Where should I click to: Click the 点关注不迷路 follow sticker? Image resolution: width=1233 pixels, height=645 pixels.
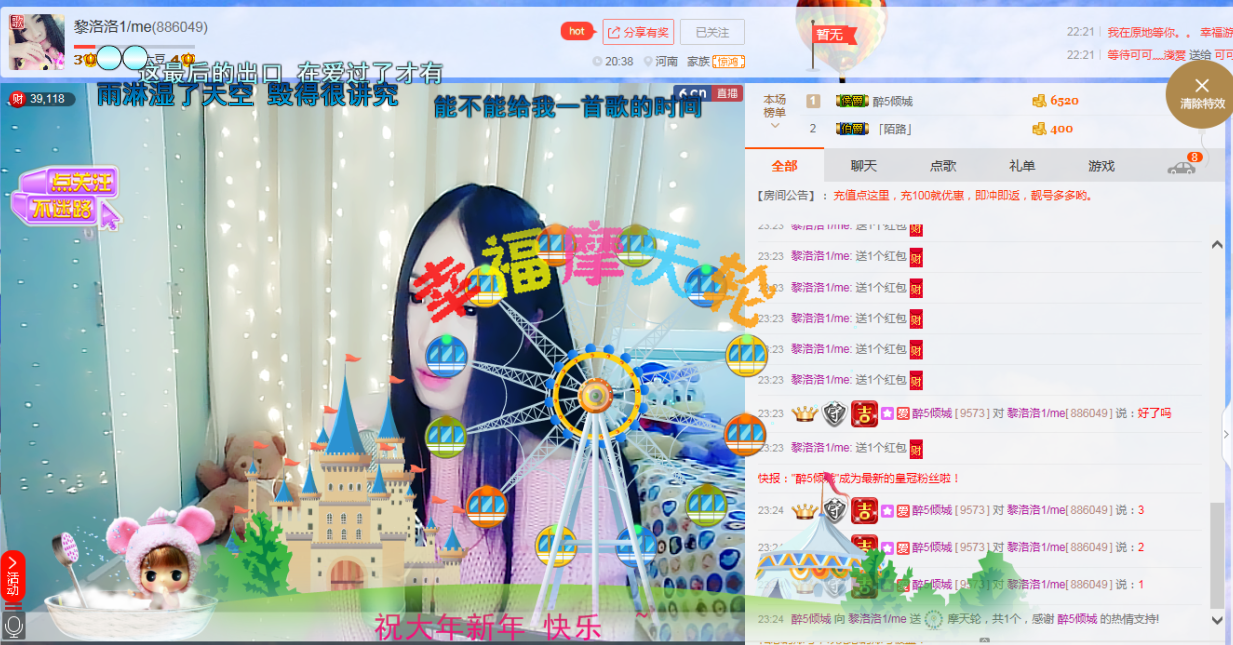[x=67, y=195]
